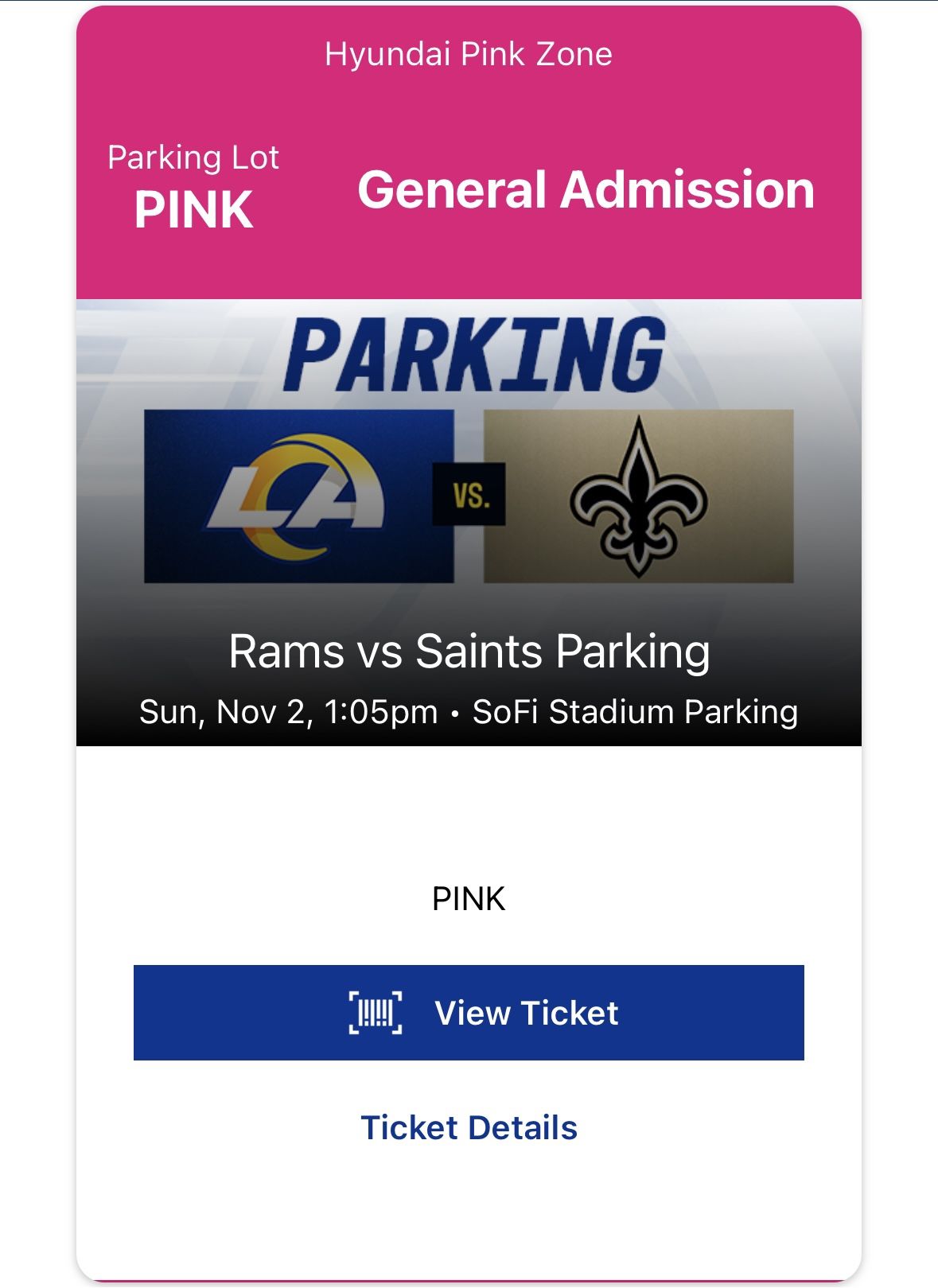938x1288 pixels.
Task: Click the Rams vs Saints Parking title
Action: coord(468,651)
